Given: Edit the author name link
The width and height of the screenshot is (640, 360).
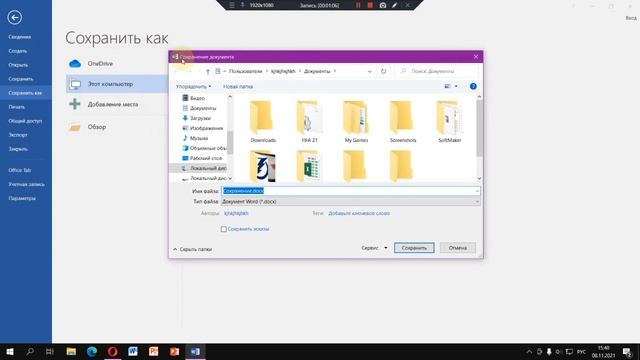Looking at the screenshot, I should [236, 213].
